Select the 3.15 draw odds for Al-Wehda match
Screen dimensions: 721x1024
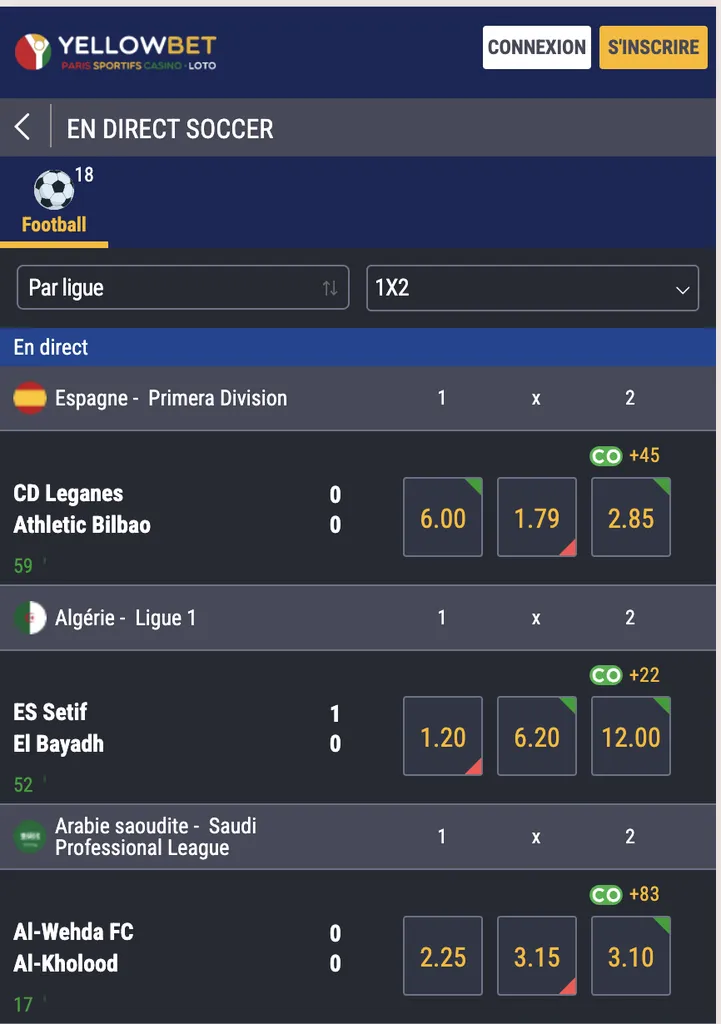coord(536,955)
